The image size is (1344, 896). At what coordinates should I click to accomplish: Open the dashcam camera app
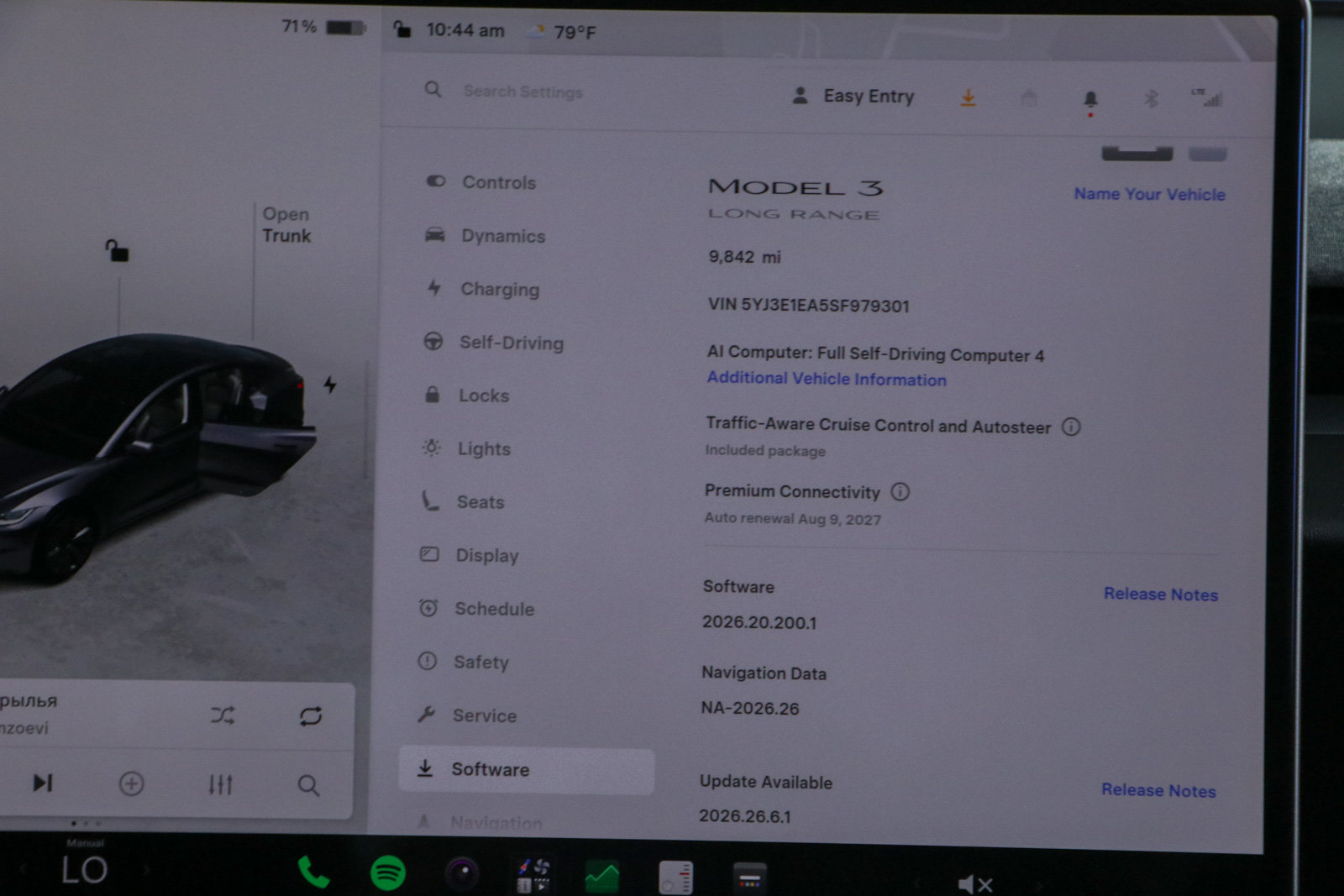(461, 874)
